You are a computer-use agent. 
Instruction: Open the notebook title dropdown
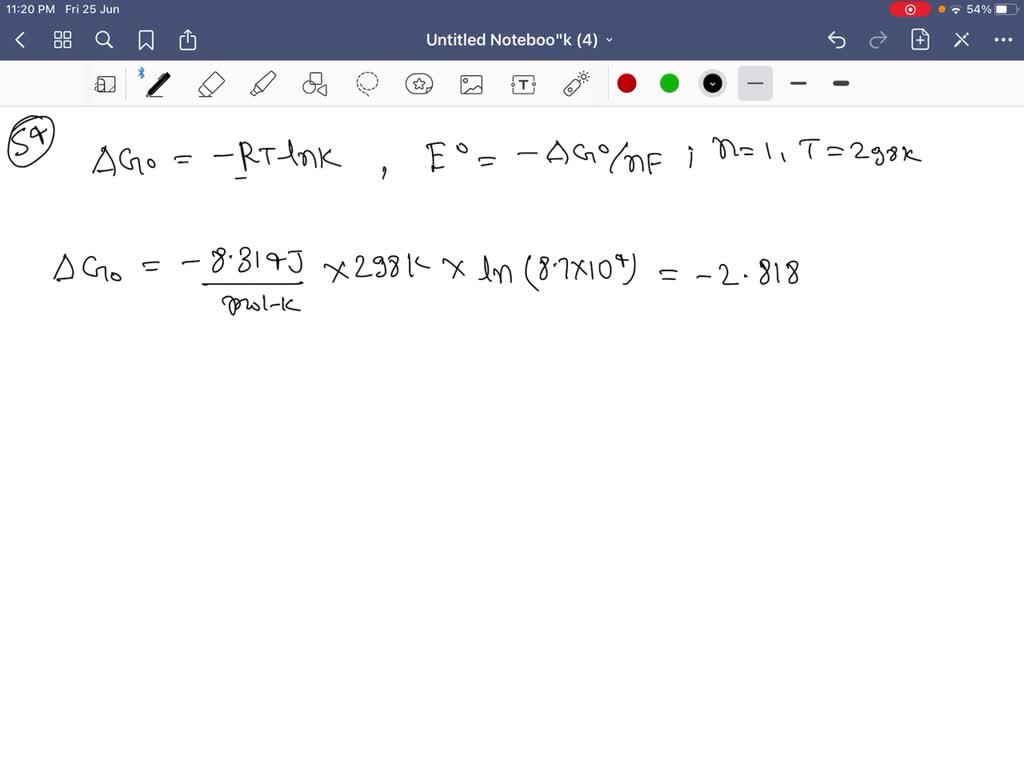coord(609,40)
